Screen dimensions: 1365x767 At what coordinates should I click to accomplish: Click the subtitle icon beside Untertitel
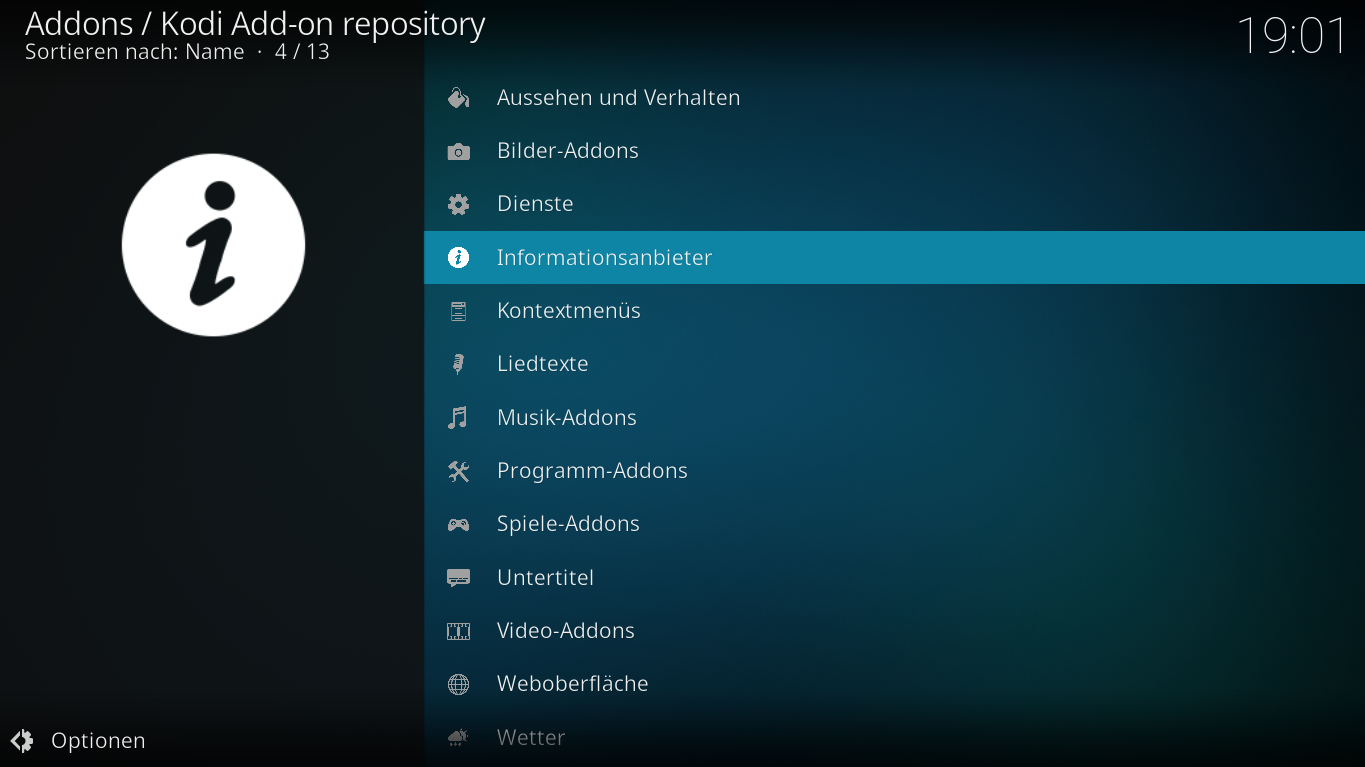[x=458, y=578]
